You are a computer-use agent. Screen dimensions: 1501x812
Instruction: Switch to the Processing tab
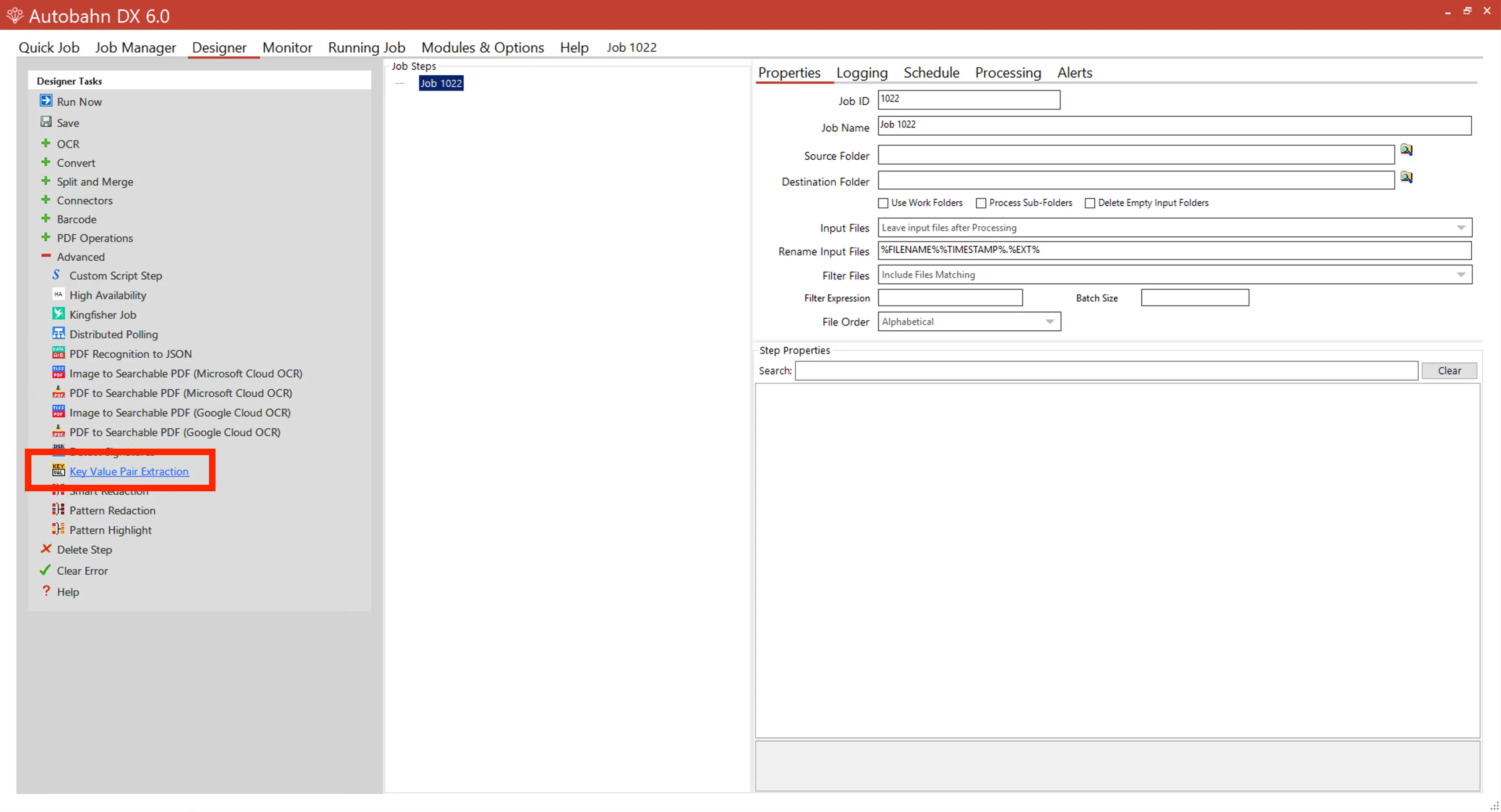[1008, 73]
